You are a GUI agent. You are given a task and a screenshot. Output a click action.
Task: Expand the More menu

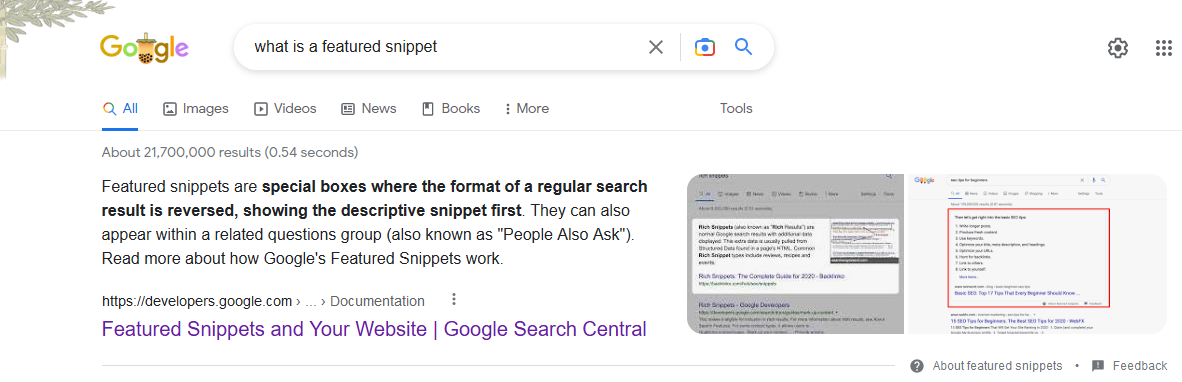coord(526,108)
